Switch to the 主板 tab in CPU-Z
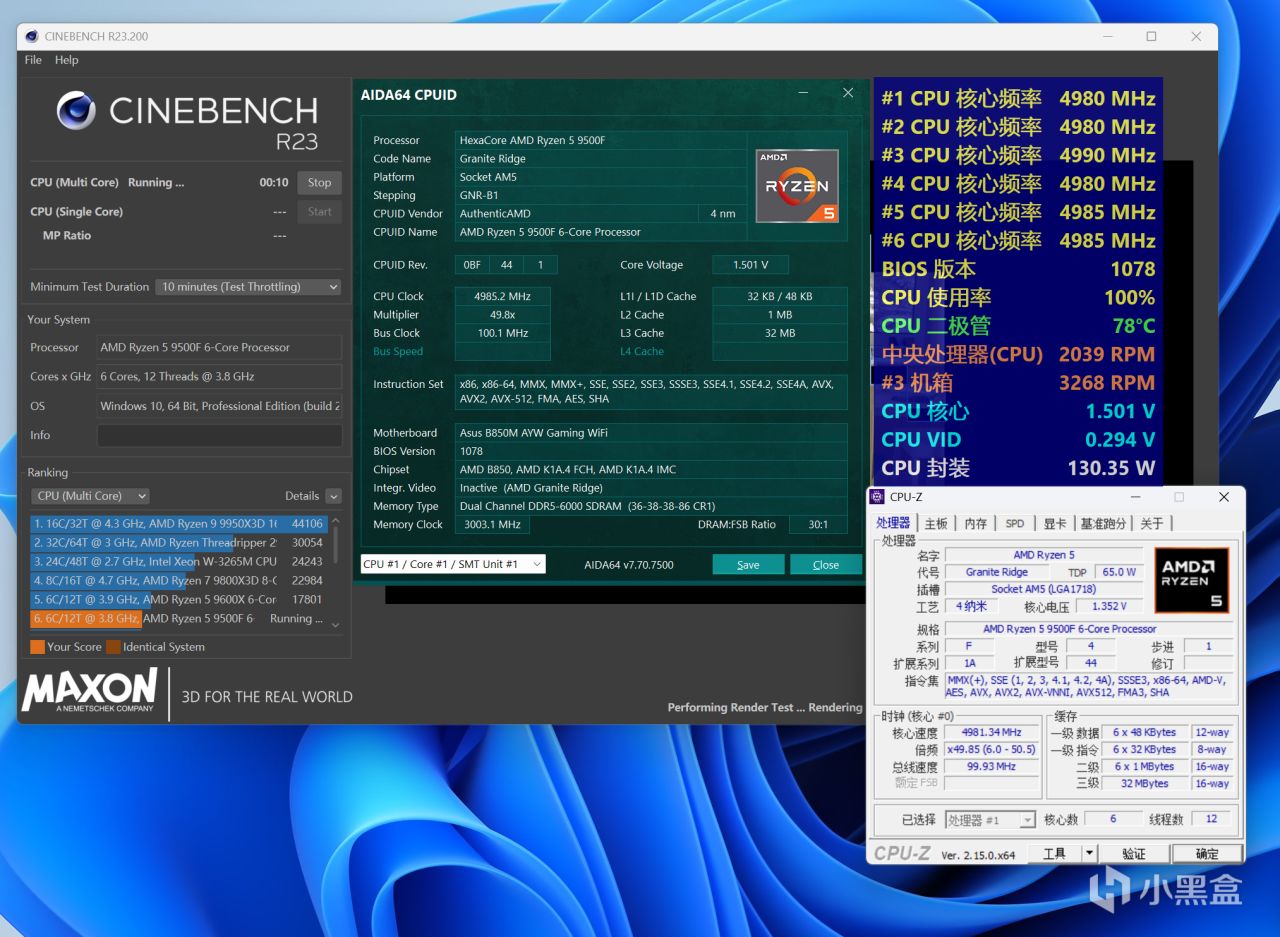Screen dimensions: 1280x937 click(936, 523)
